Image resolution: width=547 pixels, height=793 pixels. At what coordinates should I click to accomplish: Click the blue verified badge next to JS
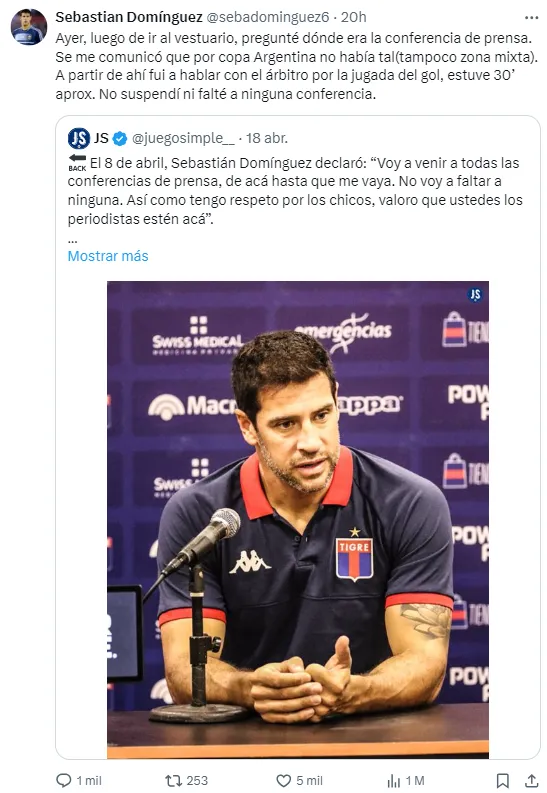coord(119,139)
